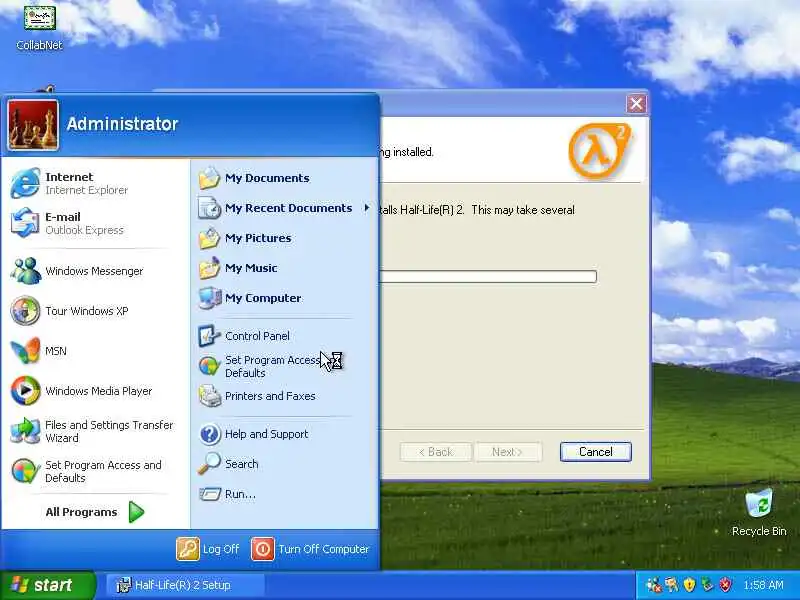Click the Administrator chess user picture
This screenshot has height=600, width=800.
coord(33,125)
